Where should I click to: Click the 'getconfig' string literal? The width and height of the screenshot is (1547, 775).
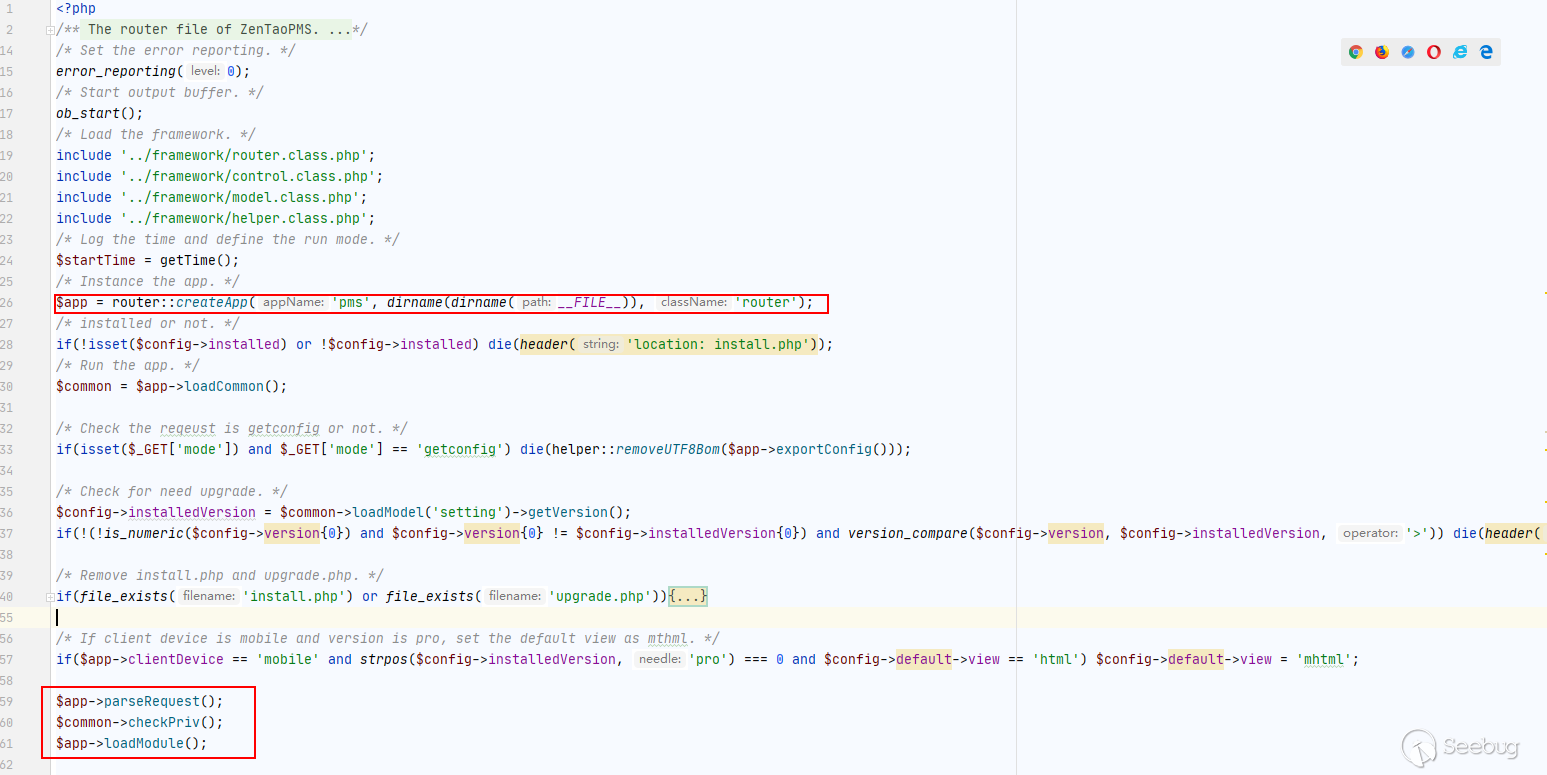click(x=460, y=449)
